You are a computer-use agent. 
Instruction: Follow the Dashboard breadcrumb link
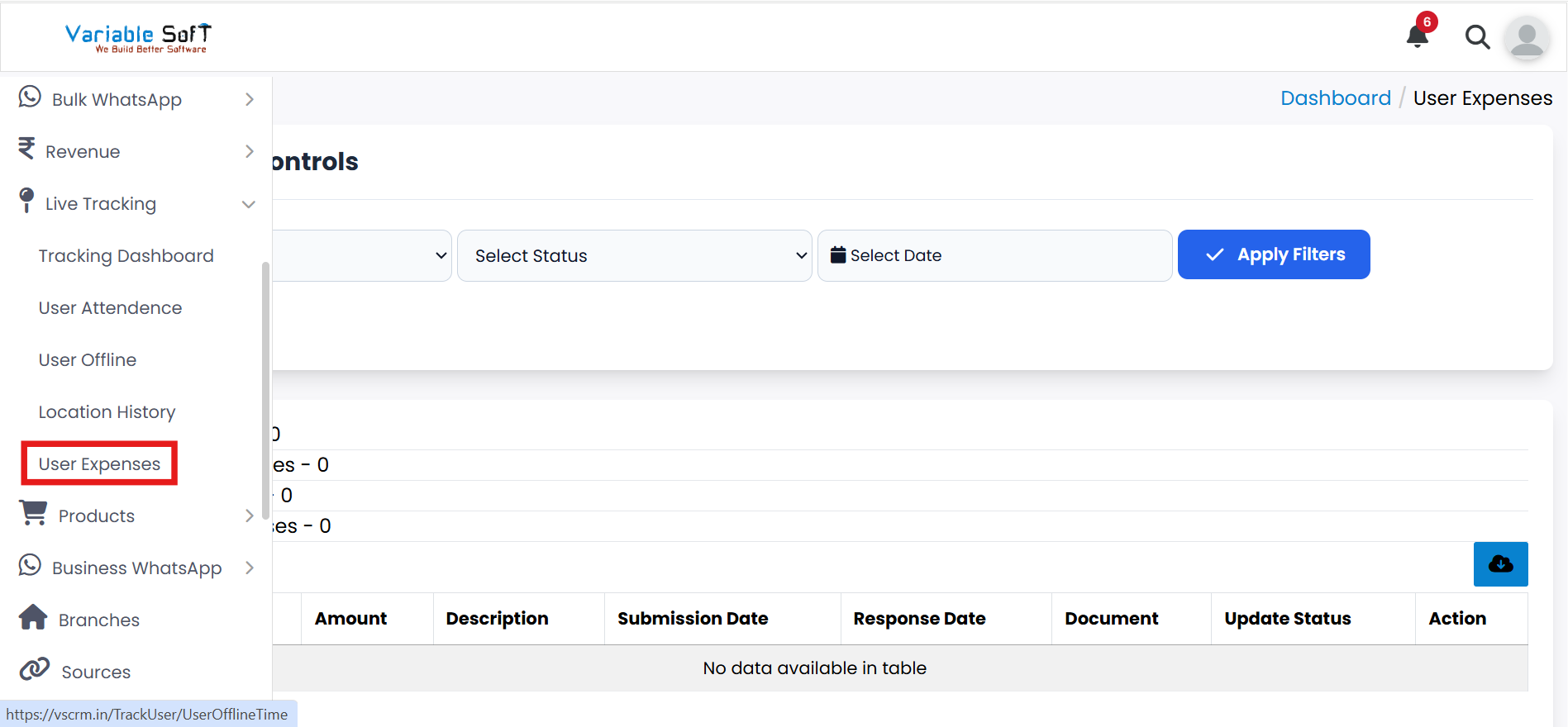point(1335,98)
